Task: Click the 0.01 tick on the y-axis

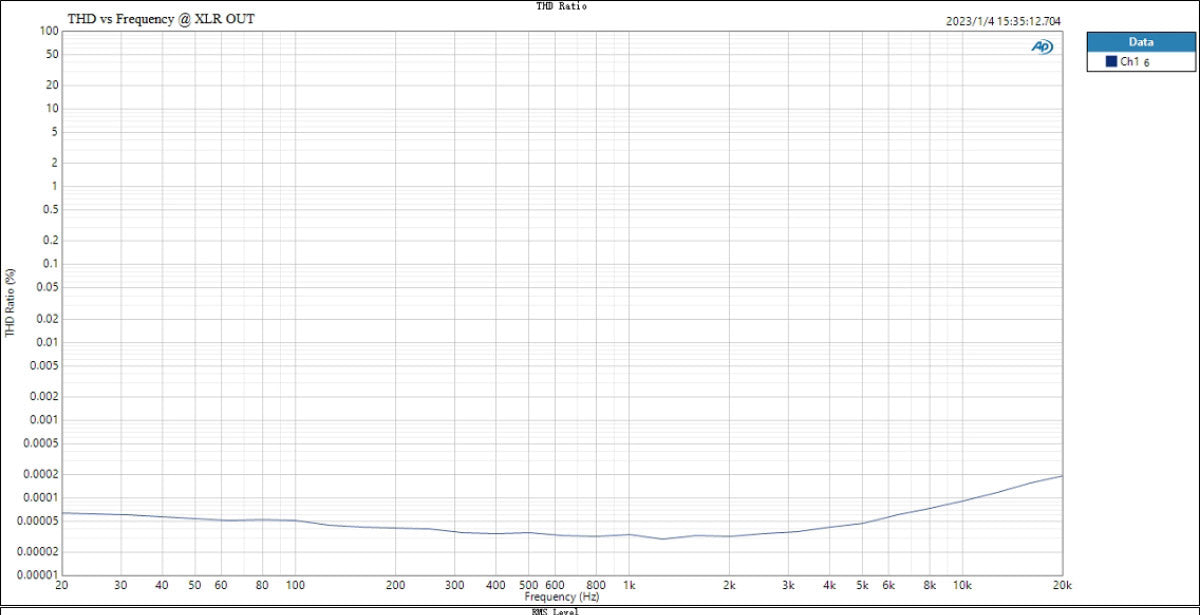Action: [44, 342]
